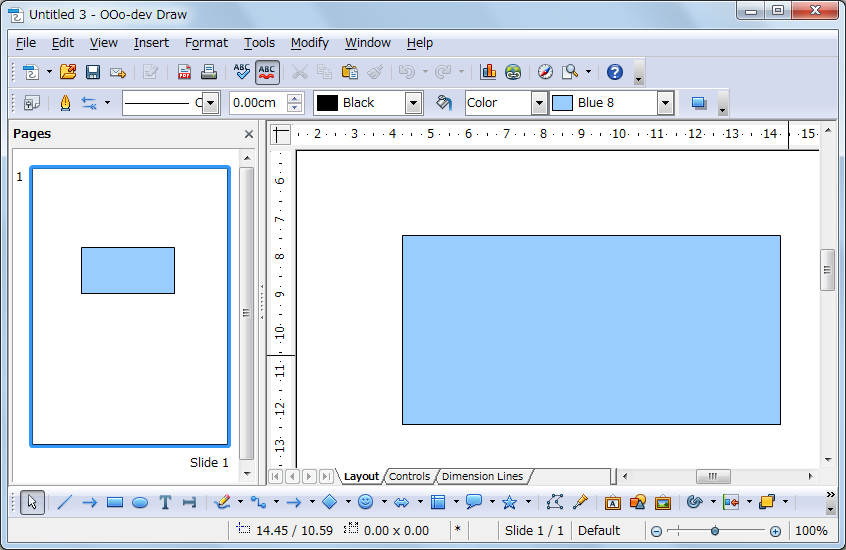Select the Basic Shapes diamond tool
The image size is (846, 550).
[x=330, y=503]
